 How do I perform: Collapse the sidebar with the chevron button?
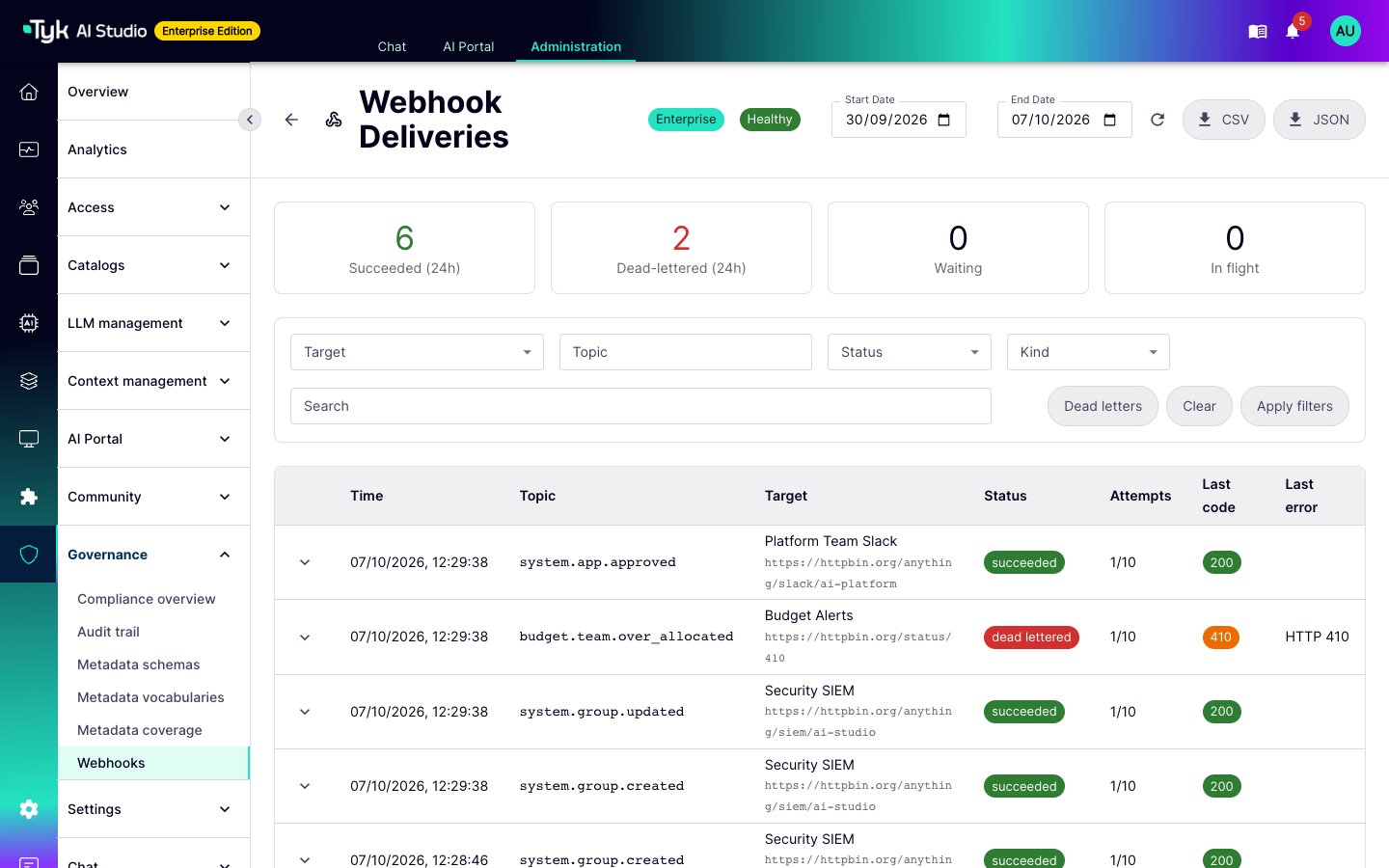pos(250,120)
